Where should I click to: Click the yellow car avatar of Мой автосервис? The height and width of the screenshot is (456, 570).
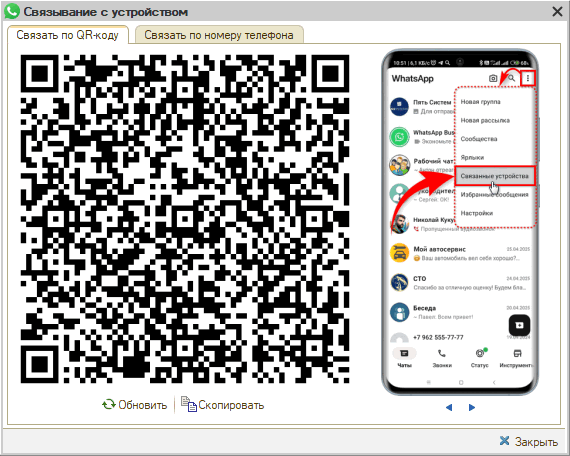[400, 253]
